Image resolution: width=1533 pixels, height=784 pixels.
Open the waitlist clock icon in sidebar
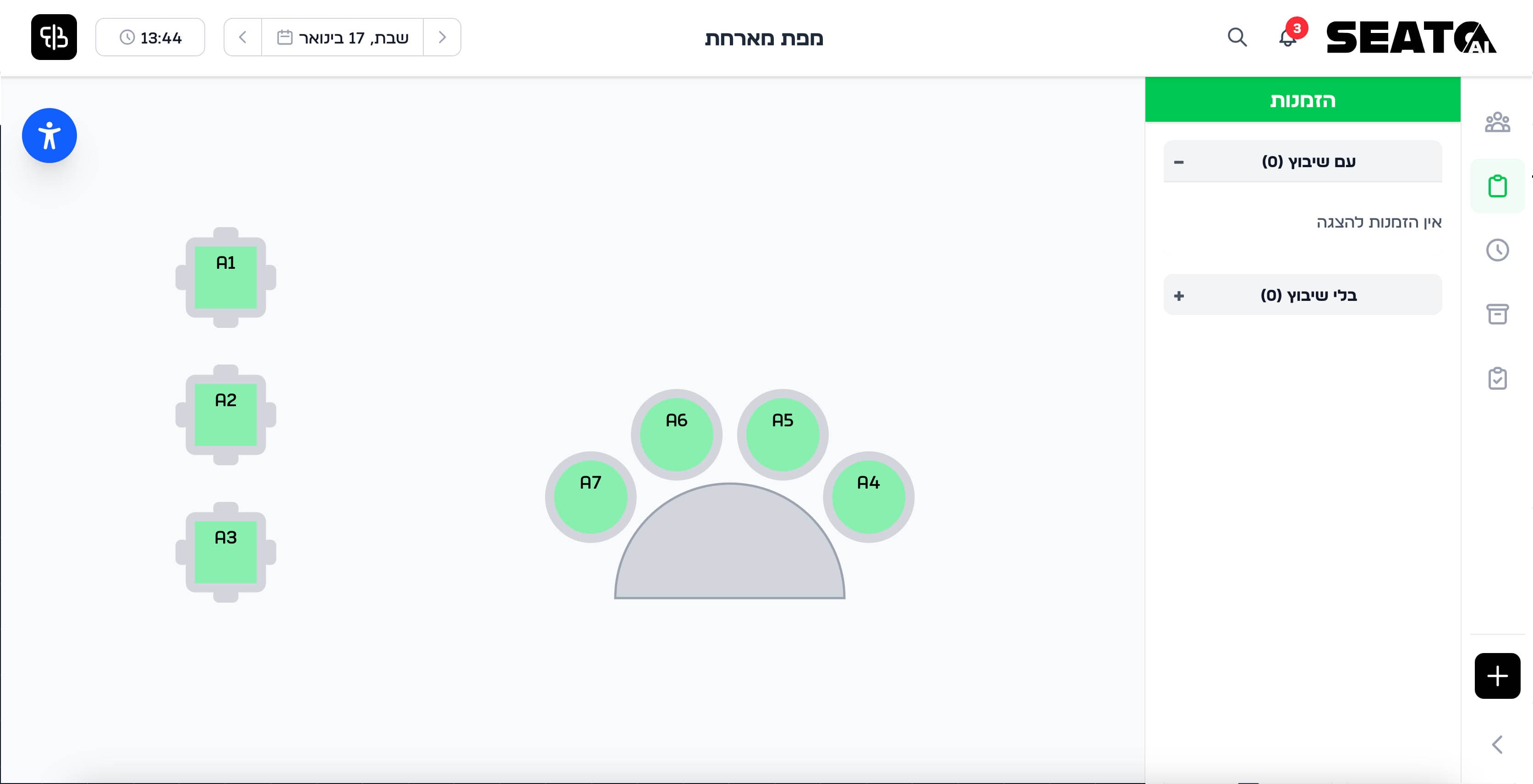coord(1498,250)
